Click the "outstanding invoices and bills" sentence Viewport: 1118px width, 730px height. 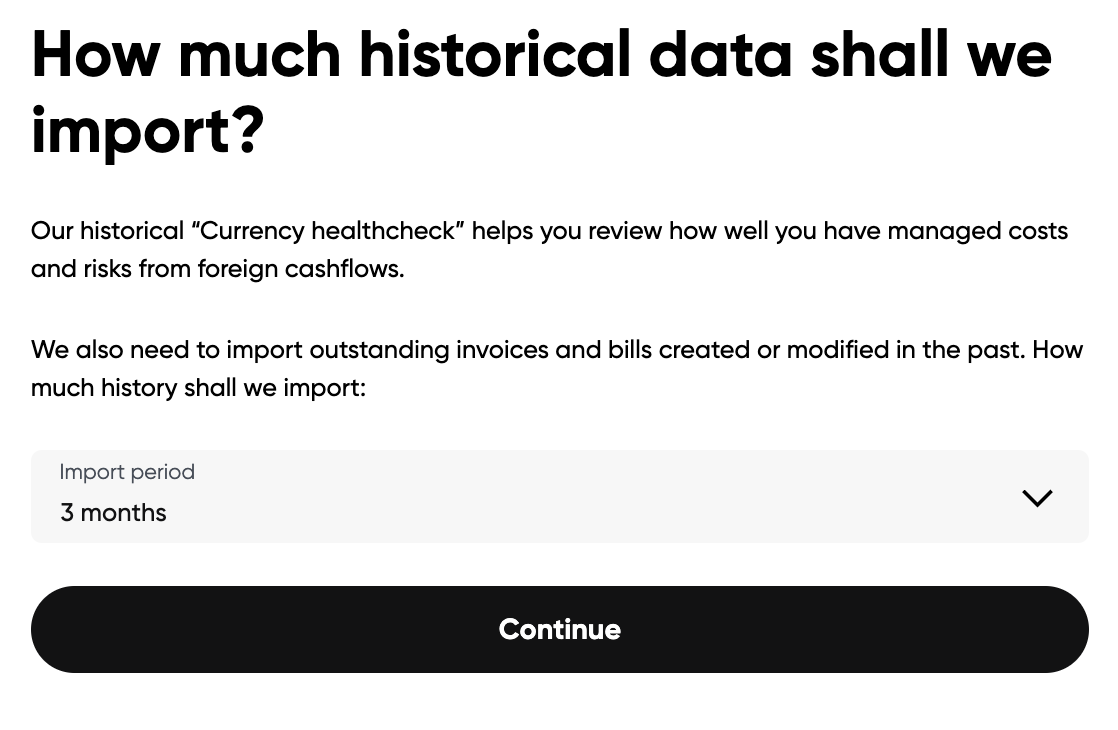tap(528, 350)
